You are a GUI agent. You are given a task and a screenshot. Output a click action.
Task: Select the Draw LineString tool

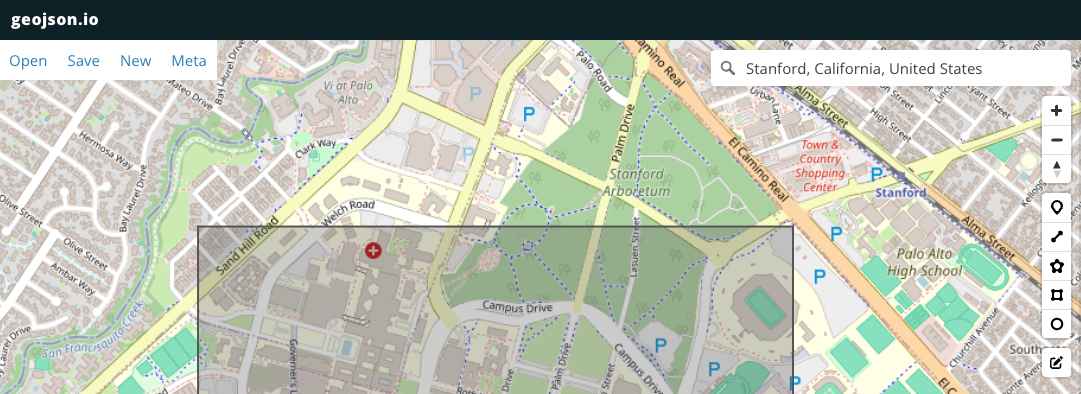point(1055,237)
